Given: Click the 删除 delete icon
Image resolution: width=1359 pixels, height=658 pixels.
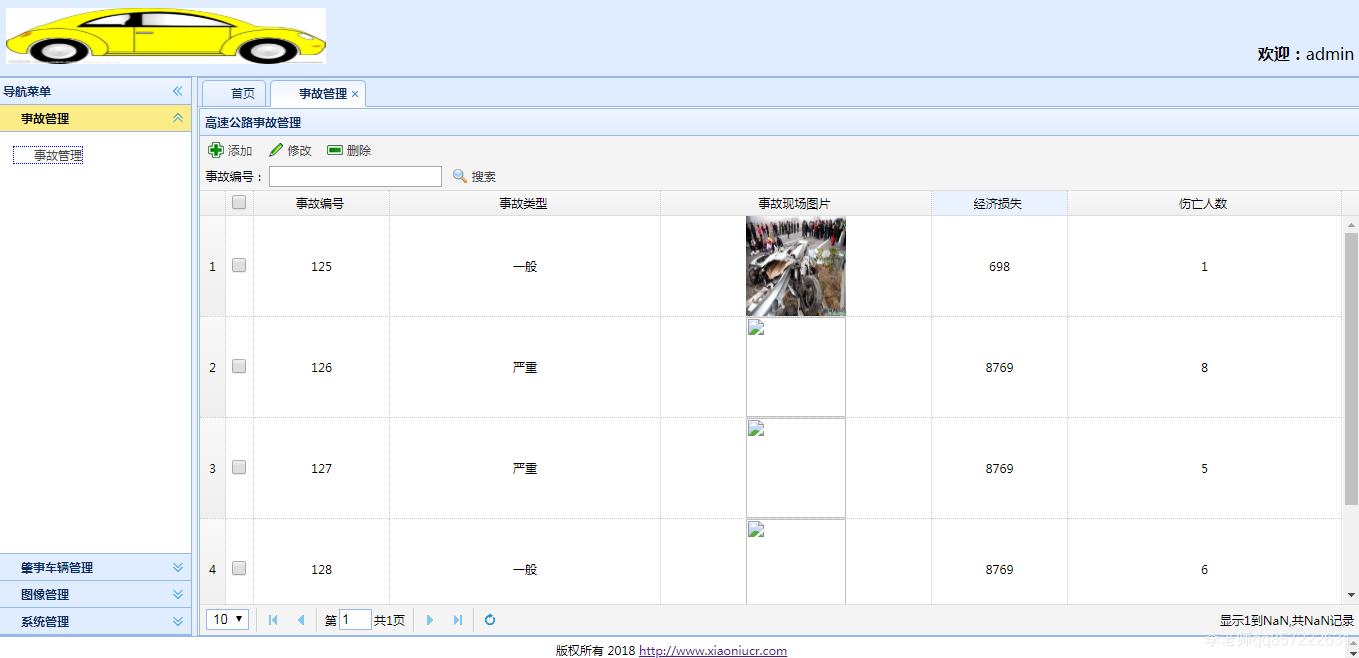Looking at the screenshot, I should click(335, 149).
